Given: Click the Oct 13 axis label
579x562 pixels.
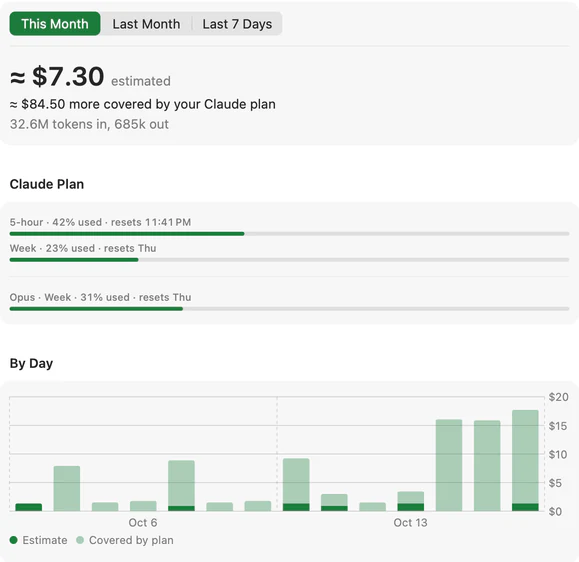Looking at the screenshot, I should pyautogui.click(x=410, y=522).
